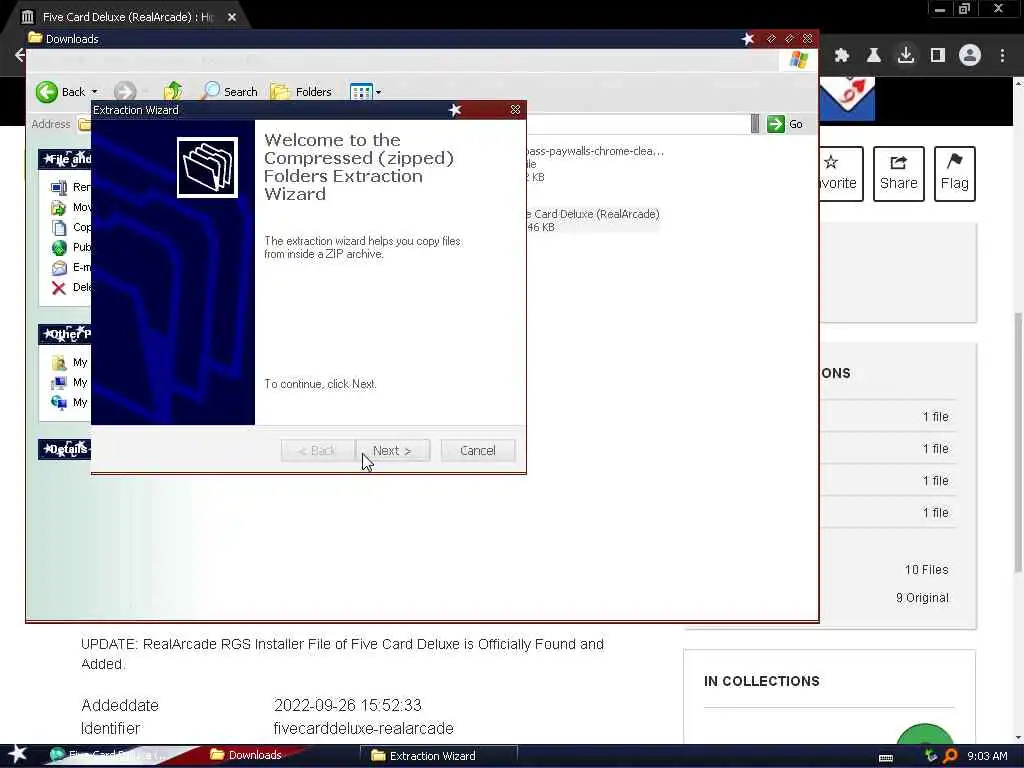Open the Chrome extensions puzzle icon
Image resolution: width=1024 pixels, height=768 pixels.
[842, 56]
